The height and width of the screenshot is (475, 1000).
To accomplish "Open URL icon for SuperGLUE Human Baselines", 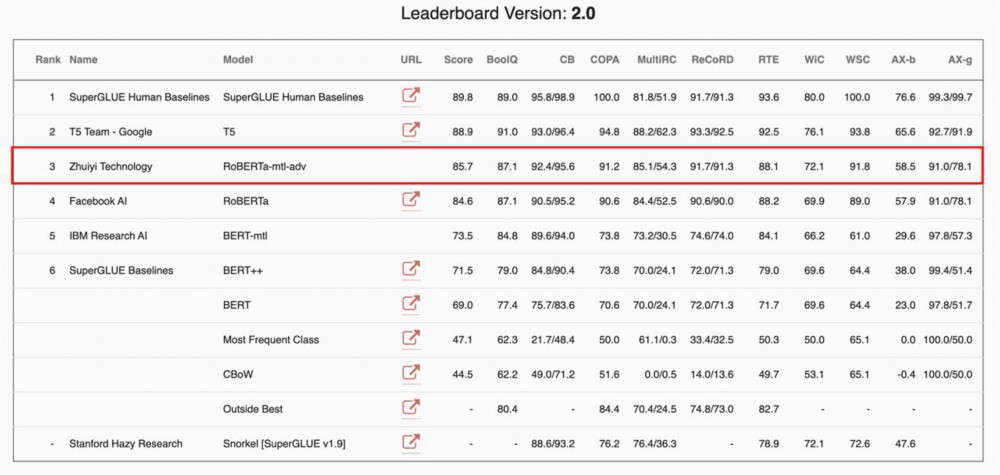I will 411,97.
